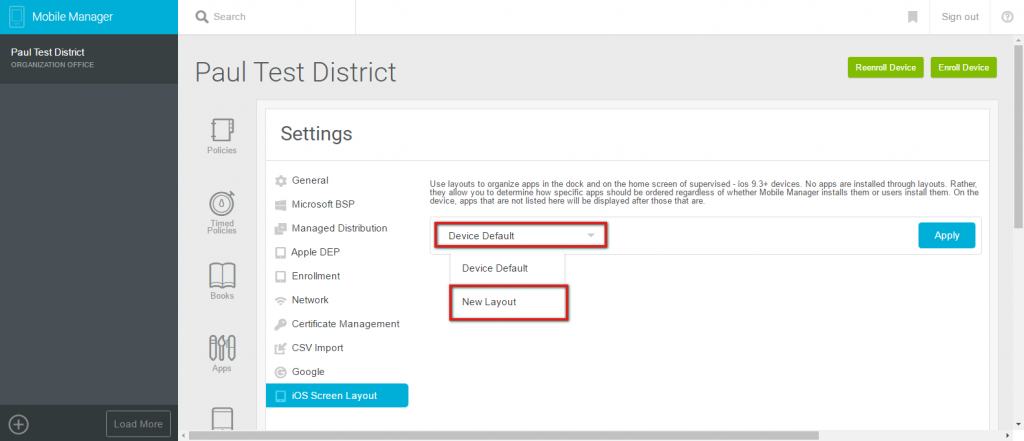Viewport: 1024px width, 441px height.
Task: Click the iOS Screen Layout tablet icon
Action: (281, 396)
